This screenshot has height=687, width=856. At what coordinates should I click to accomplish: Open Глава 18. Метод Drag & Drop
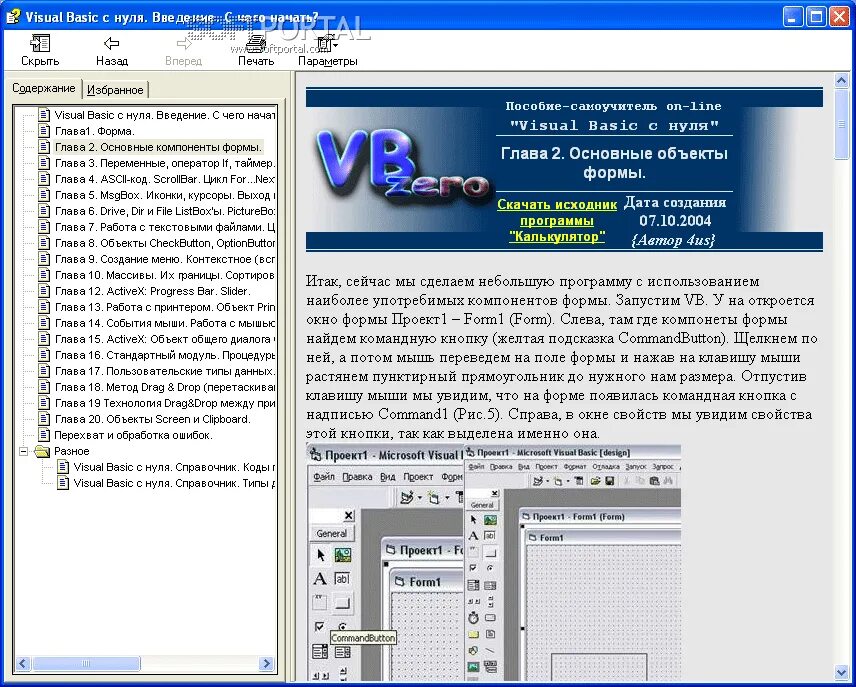coord(164,387)
